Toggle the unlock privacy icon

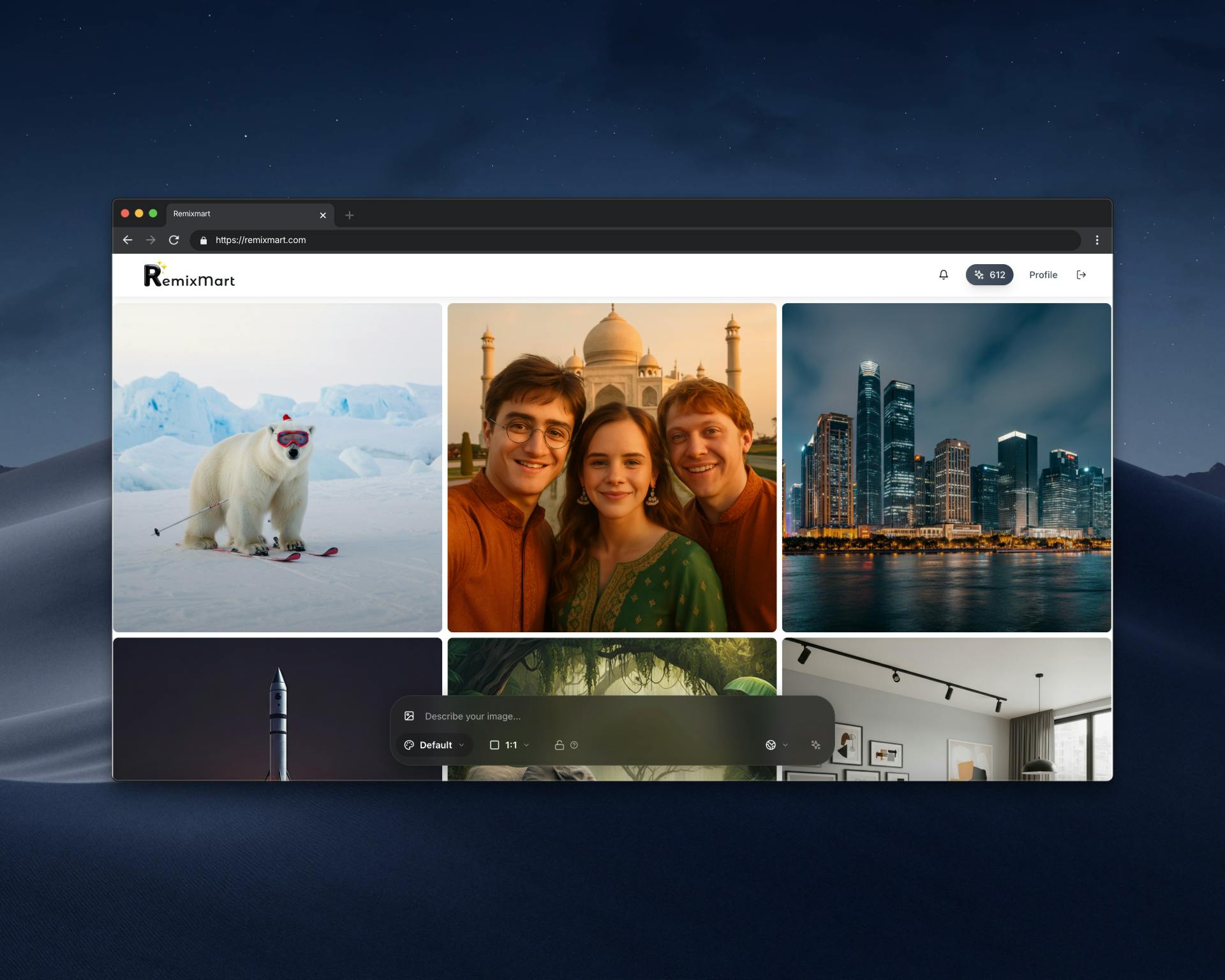559,745
